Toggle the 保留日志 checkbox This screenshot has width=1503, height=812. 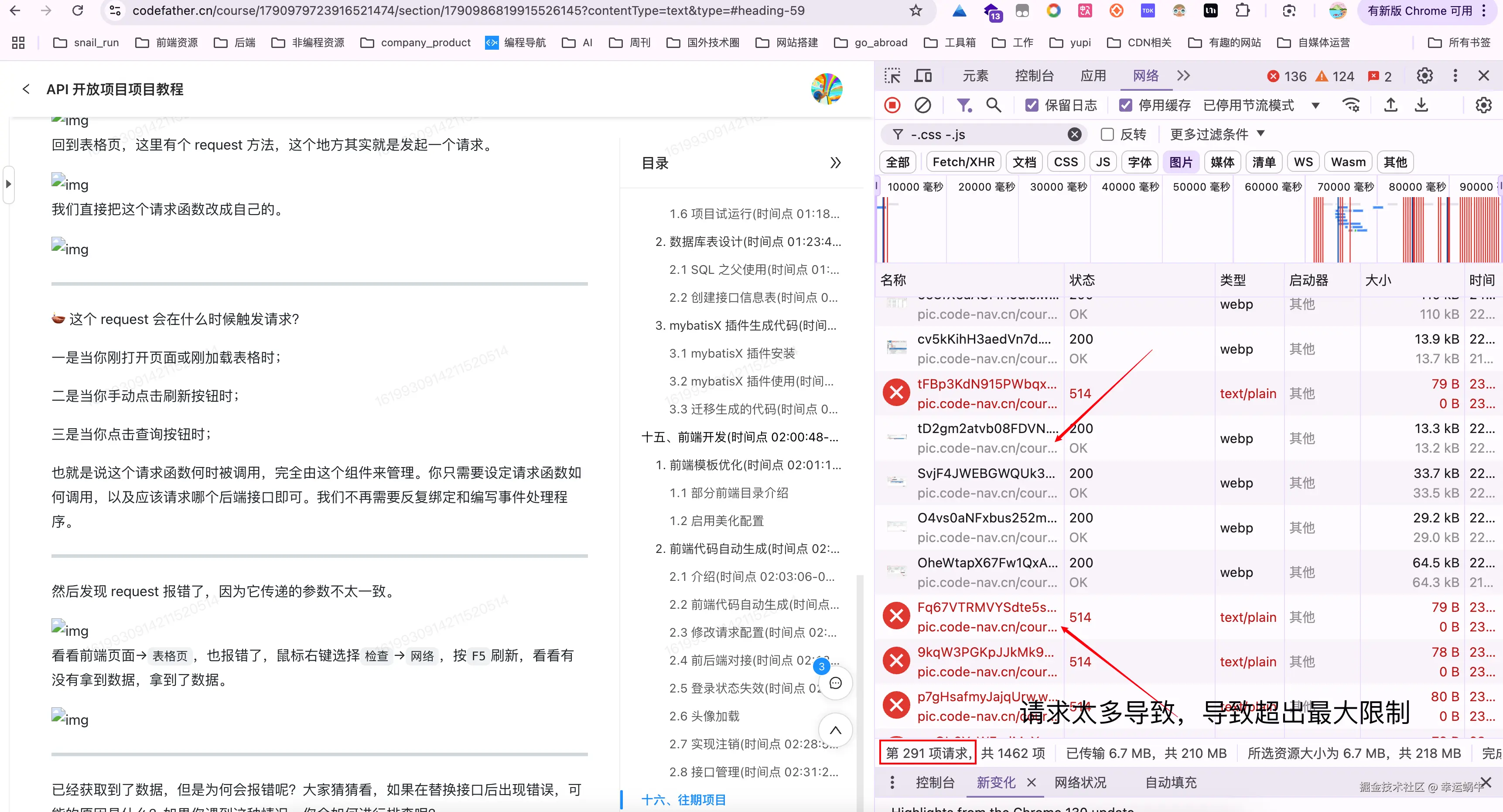(x=1032, y=105)
